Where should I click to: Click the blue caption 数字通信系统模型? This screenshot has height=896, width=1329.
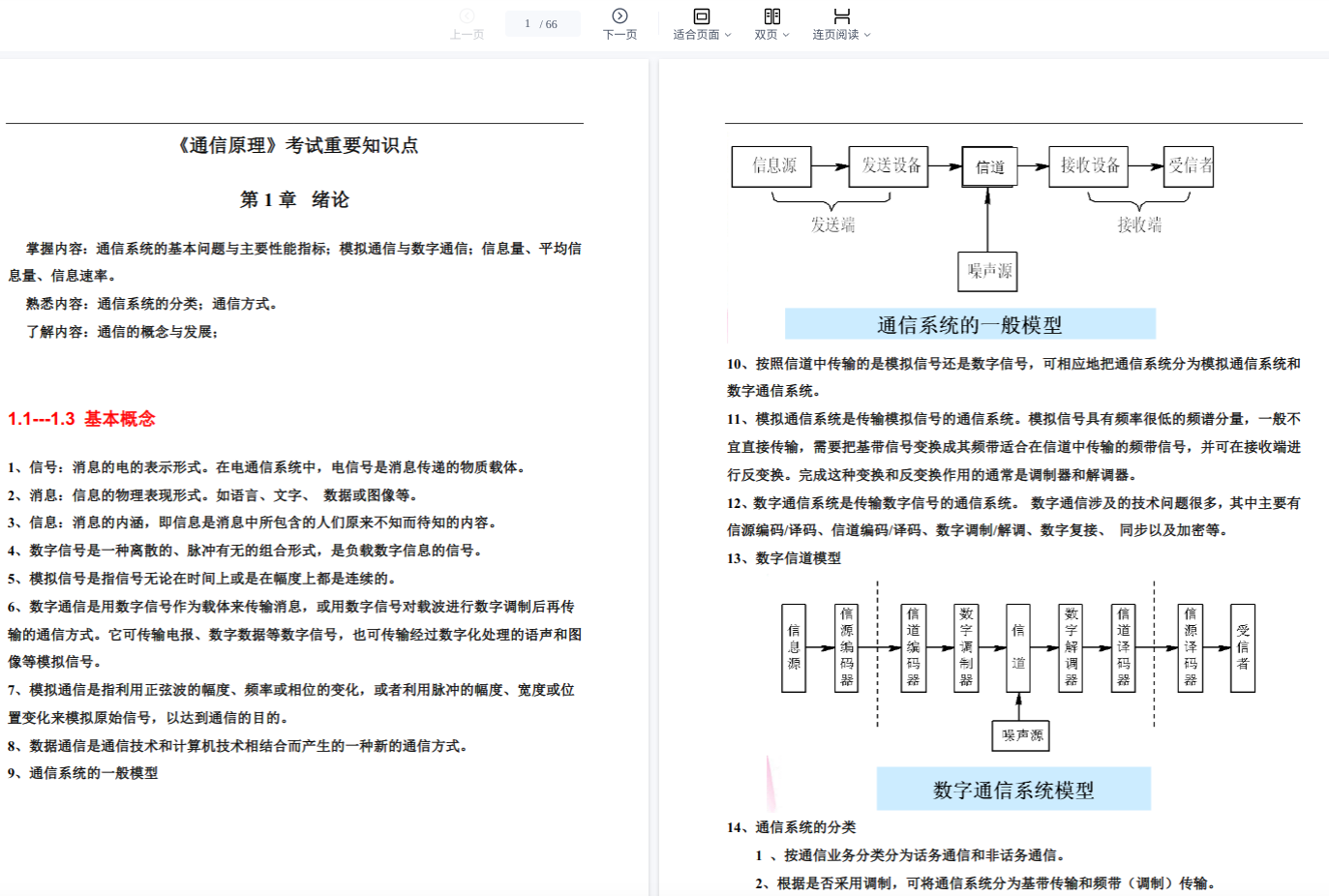coord(1013,790)
